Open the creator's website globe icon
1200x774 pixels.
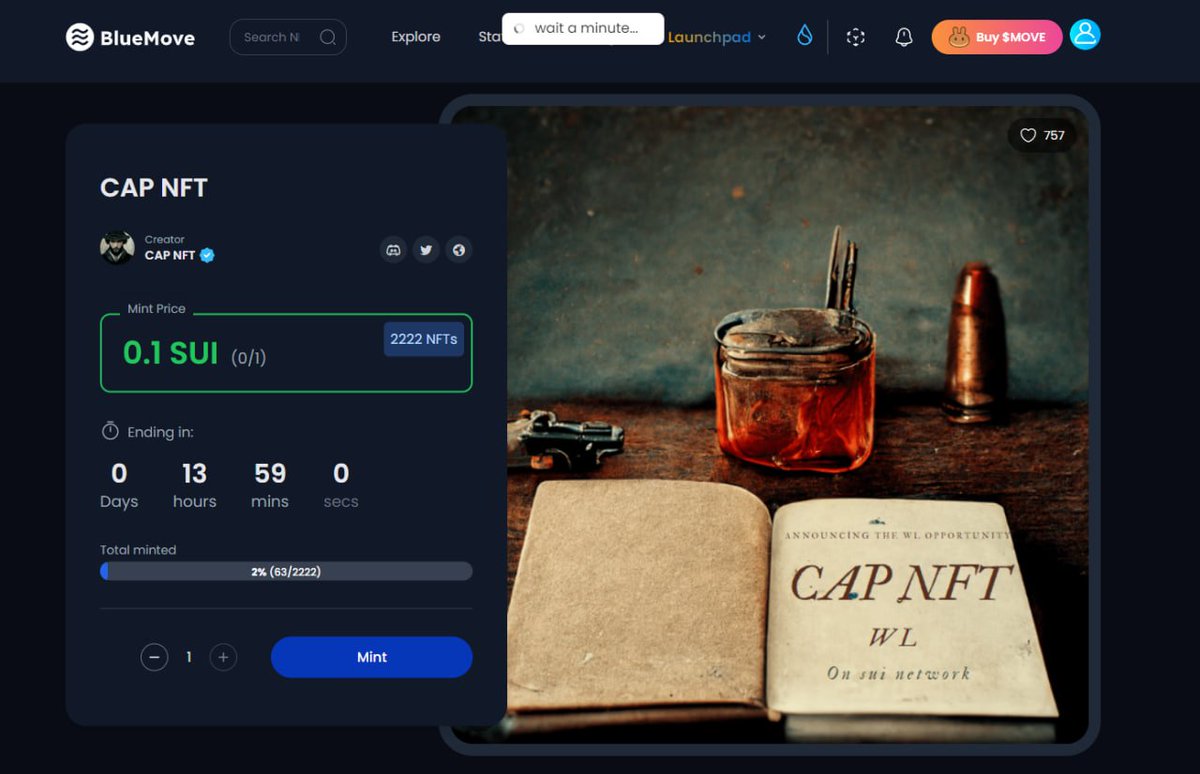click(x=459, y=250)
